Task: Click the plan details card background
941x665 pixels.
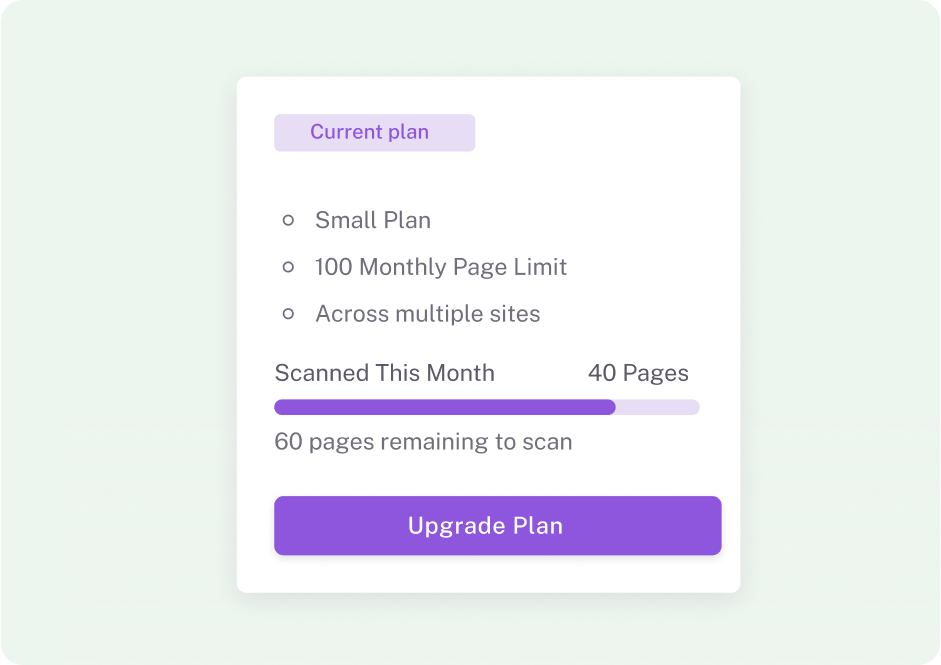Action: [620, 180]
